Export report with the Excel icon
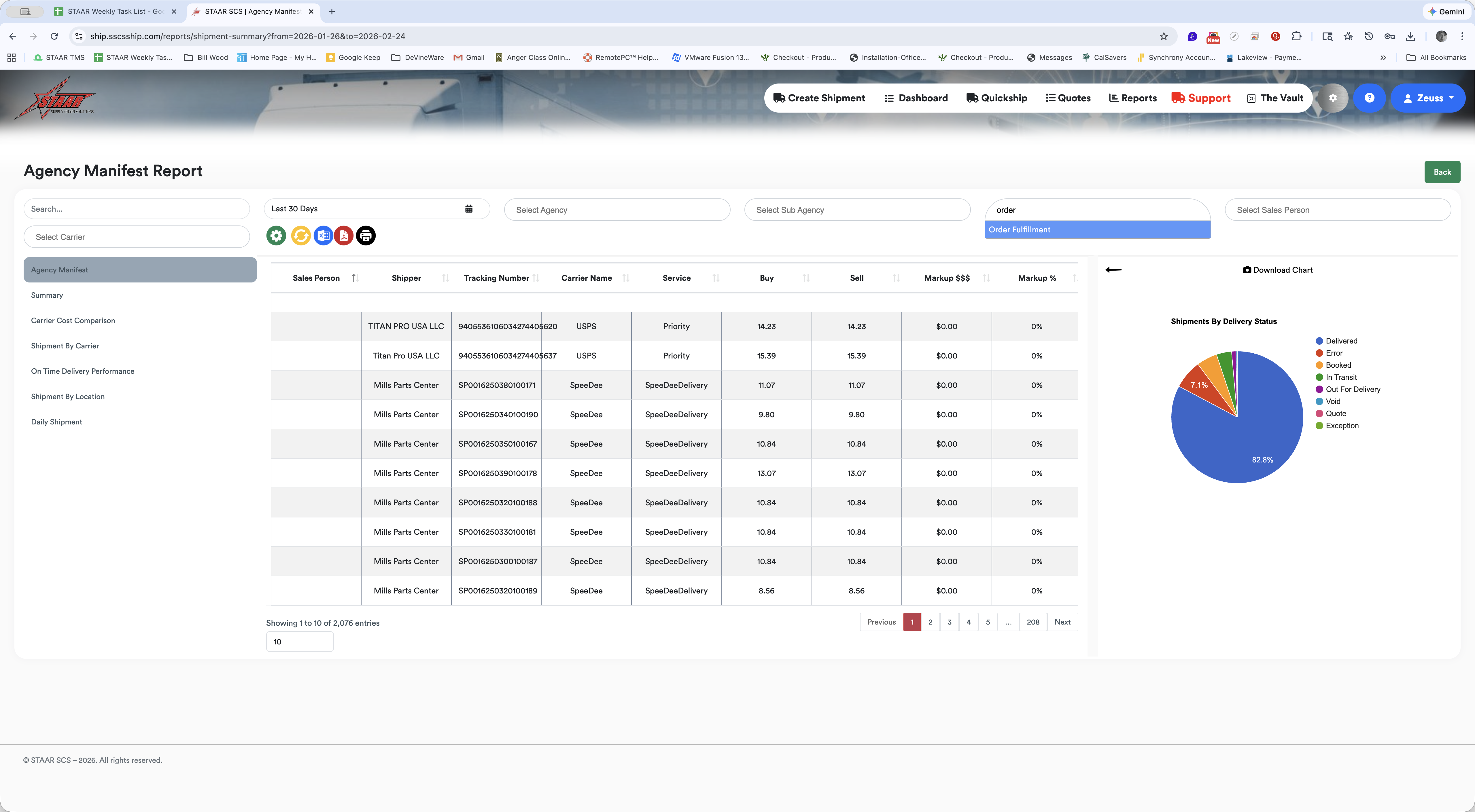The height and width of the screenshot is (812, 1475). [323, 236]
